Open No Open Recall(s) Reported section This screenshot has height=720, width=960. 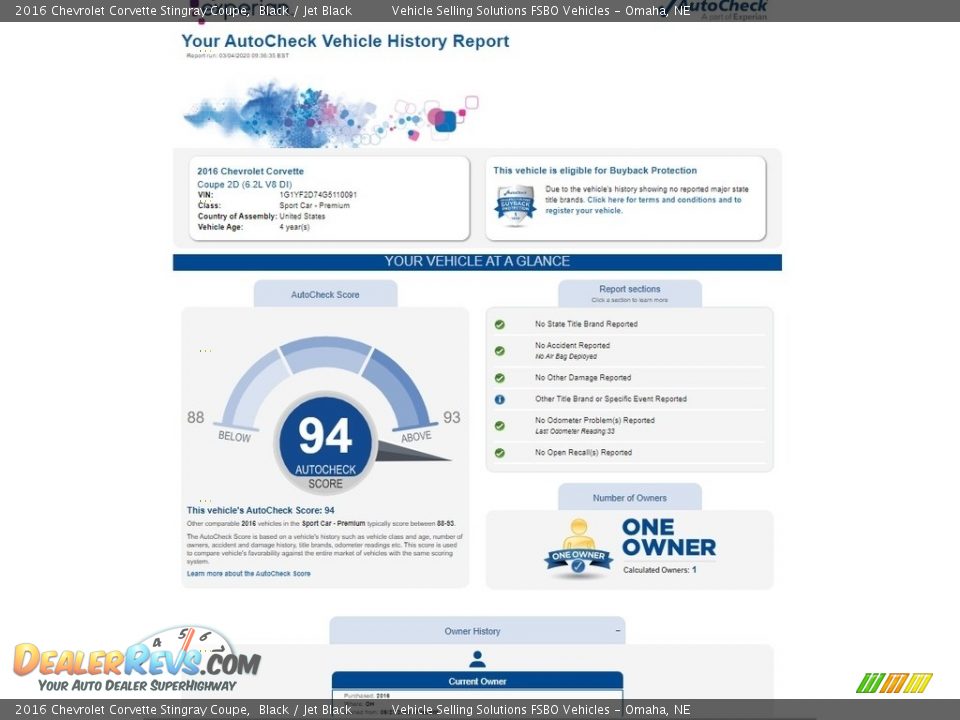pos(583,452)
